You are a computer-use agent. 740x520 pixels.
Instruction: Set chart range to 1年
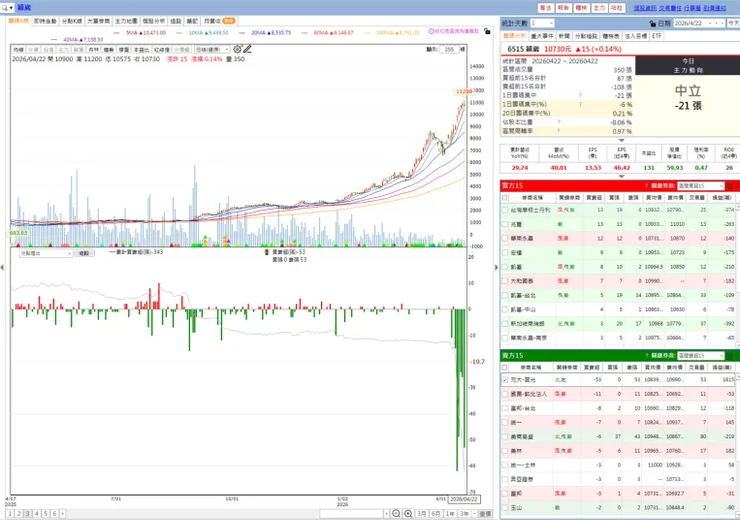[x=450, y=513]
